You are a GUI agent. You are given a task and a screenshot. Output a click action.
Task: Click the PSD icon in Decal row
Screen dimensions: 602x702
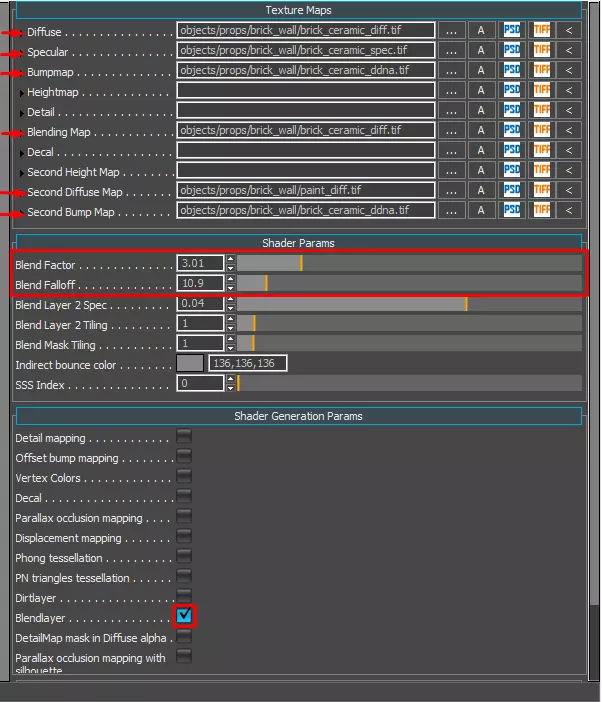tap(512, 150)
